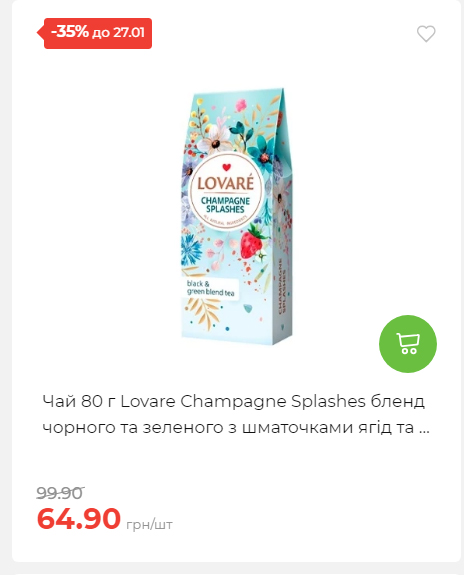The image size is (464, 575).
Task: Click the 'до 27.01' promo end date
Action: pyautogui.click(x=118, y=33)
